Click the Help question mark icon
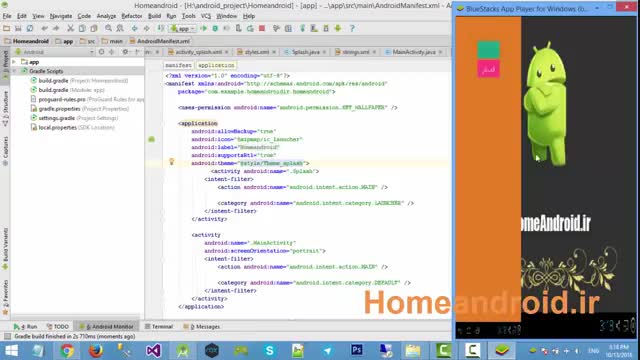Screen dimensions: 640x360 click(352, 29)
